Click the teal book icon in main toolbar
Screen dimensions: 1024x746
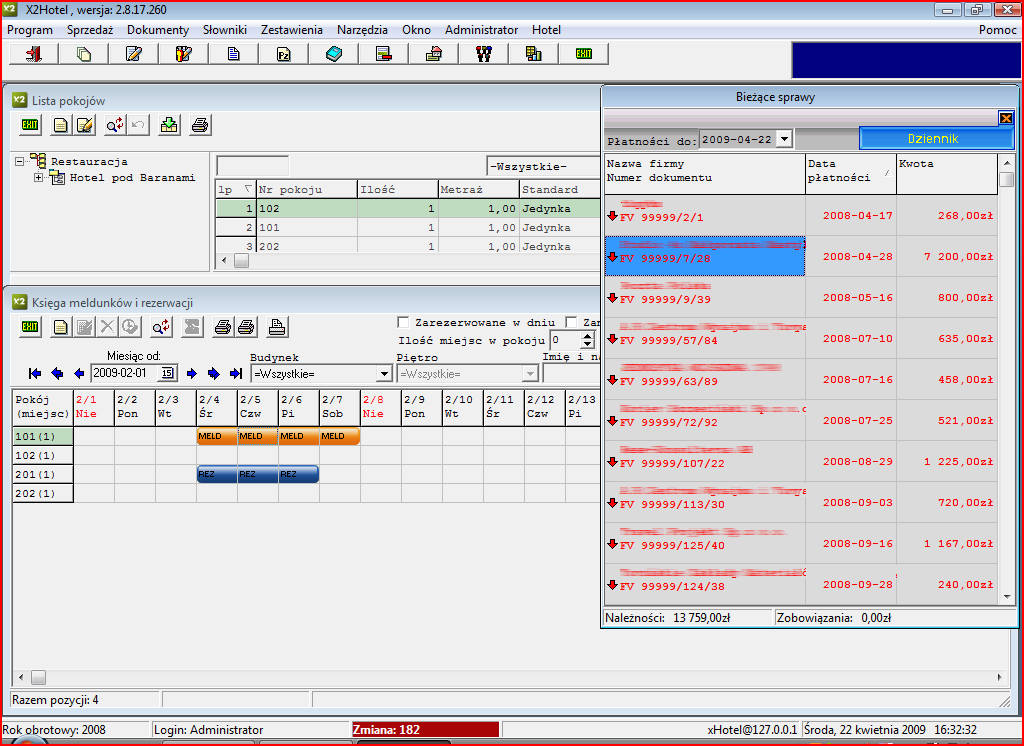[x=334, y=54]
